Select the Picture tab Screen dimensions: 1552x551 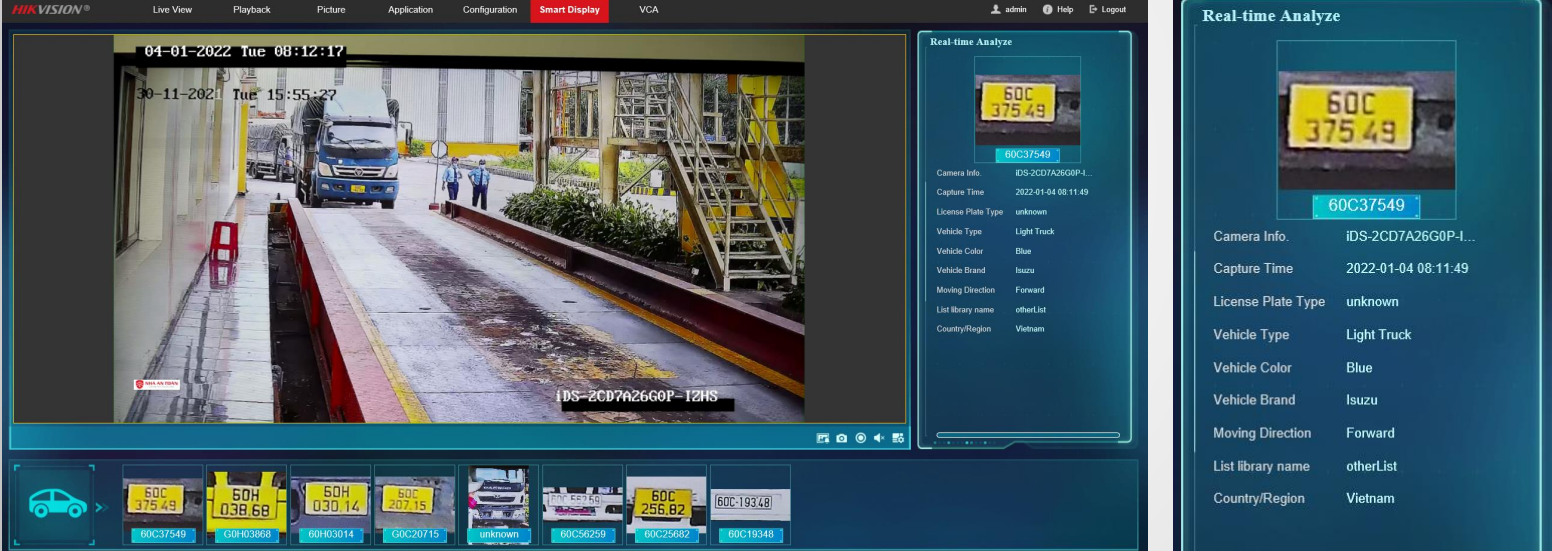click(331, 10)
